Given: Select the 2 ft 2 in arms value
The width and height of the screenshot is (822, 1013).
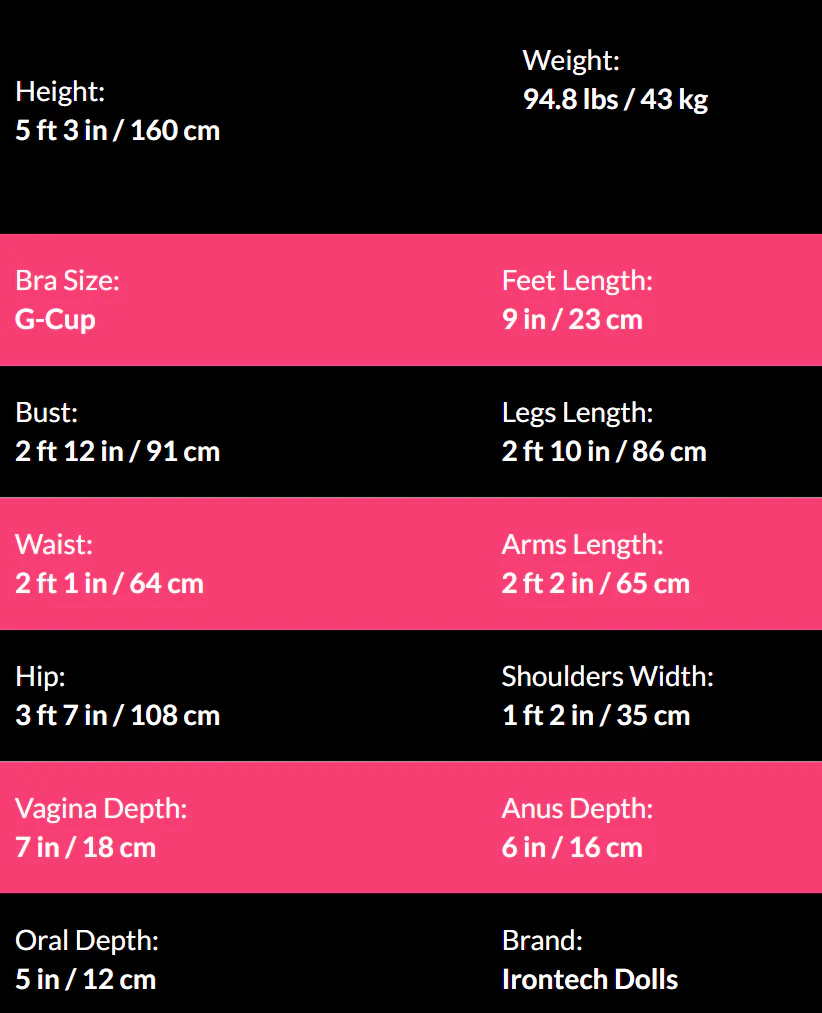Looking at the screenshot, I should tap(595, 584).
